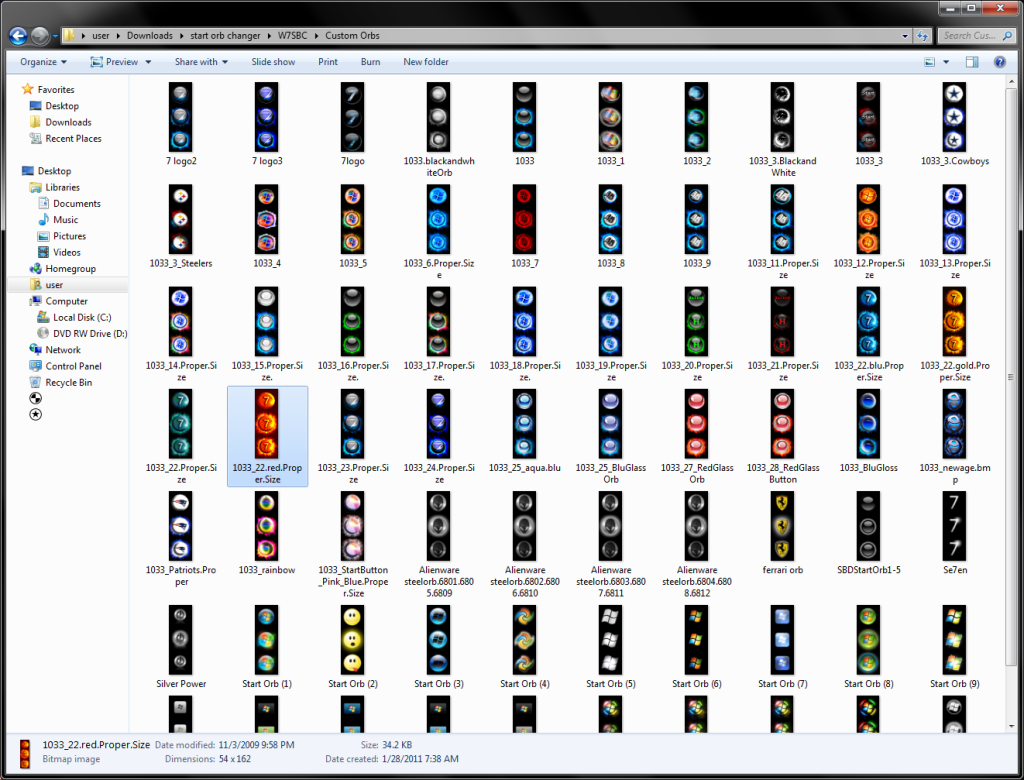
Task: Select the 1033_27_RedGlass Orb file
Action: 697,437
